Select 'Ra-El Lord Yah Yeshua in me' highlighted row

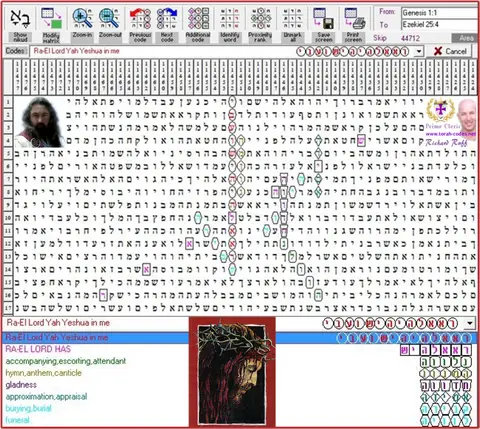tap(240, 338)
